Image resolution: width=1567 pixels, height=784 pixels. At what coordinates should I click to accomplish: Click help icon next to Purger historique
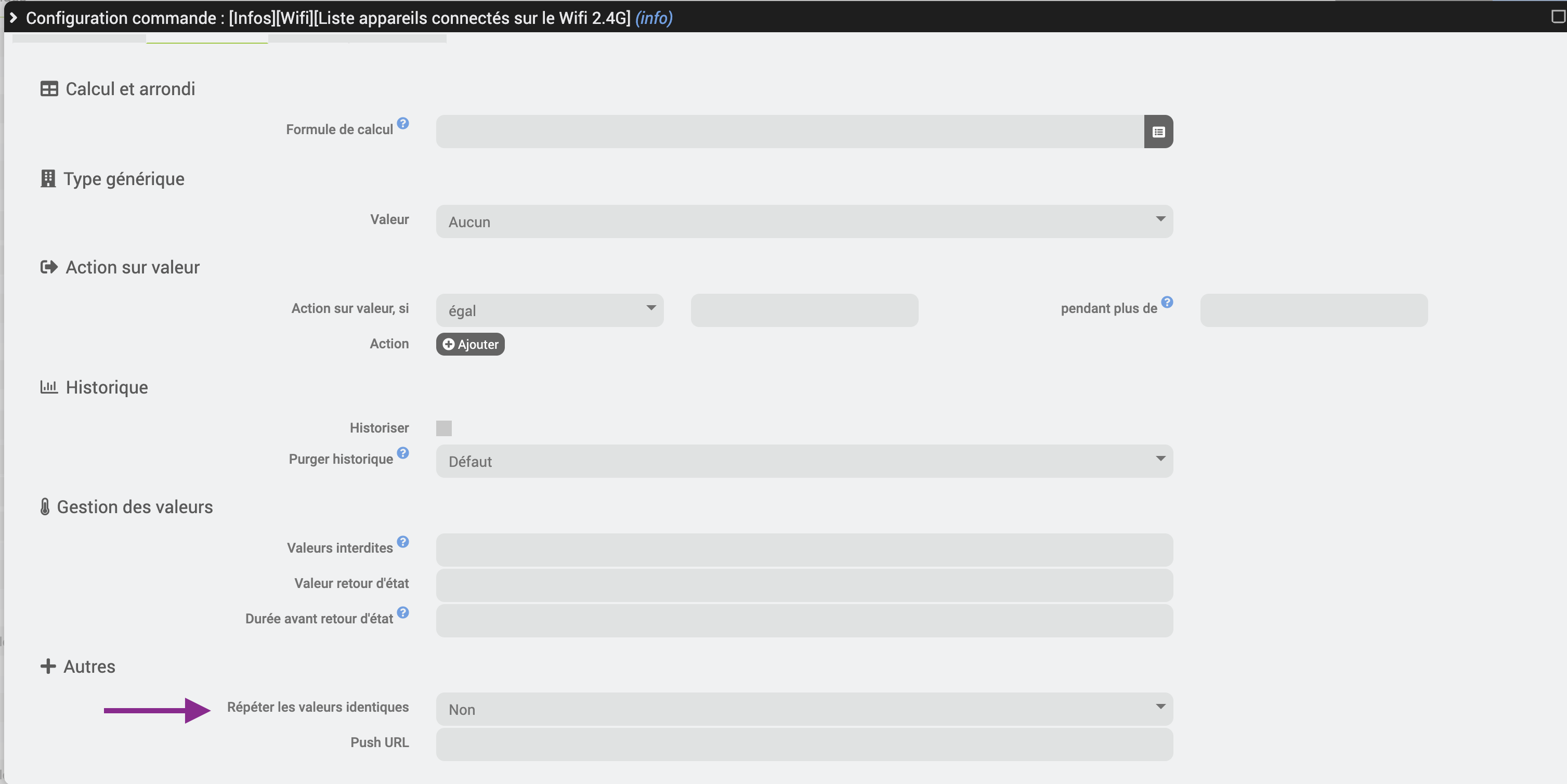click(x=403, y=452)
